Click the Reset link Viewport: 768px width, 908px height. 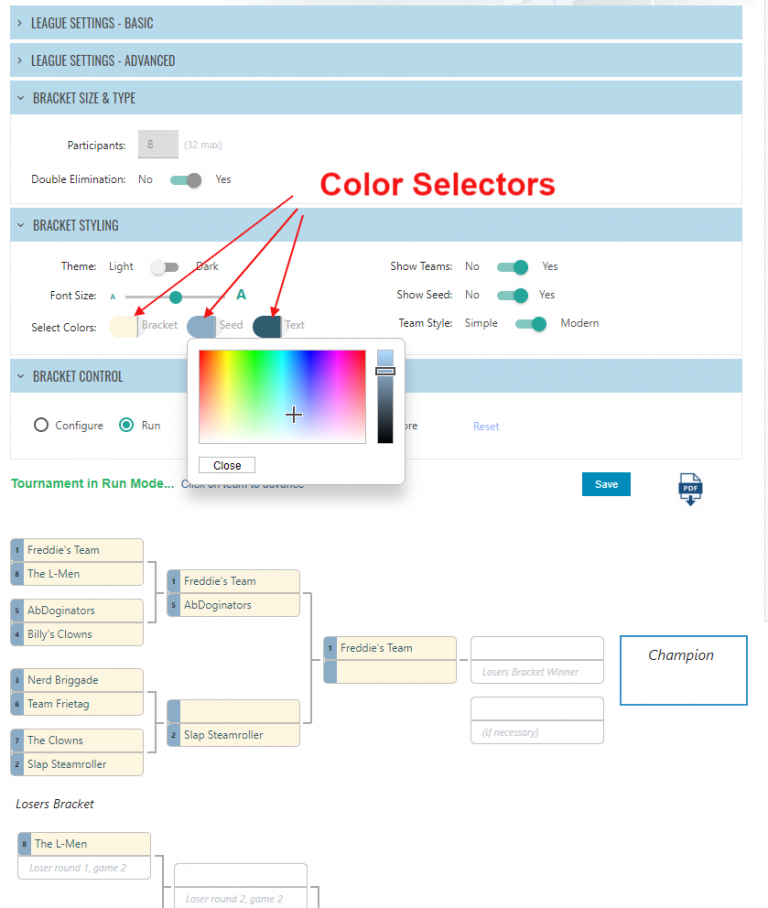tap(486, 426)
